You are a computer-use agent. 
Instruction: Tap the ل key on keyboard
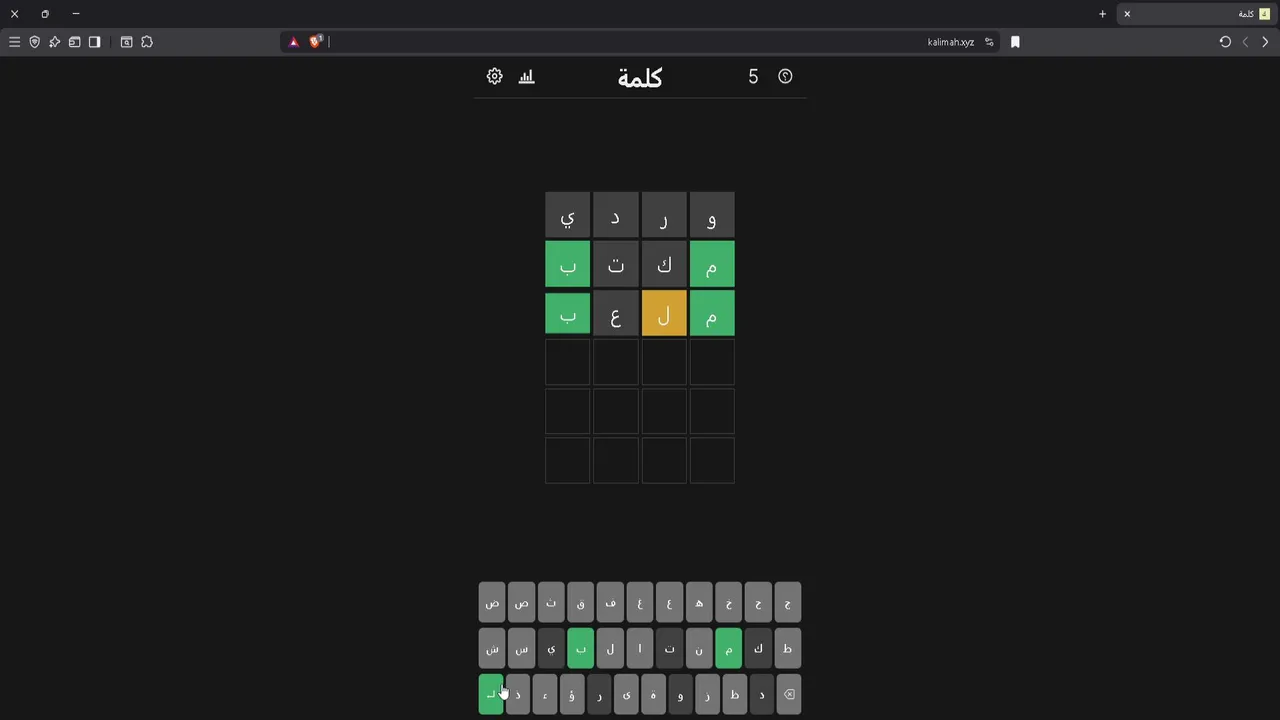coord(610,648)
